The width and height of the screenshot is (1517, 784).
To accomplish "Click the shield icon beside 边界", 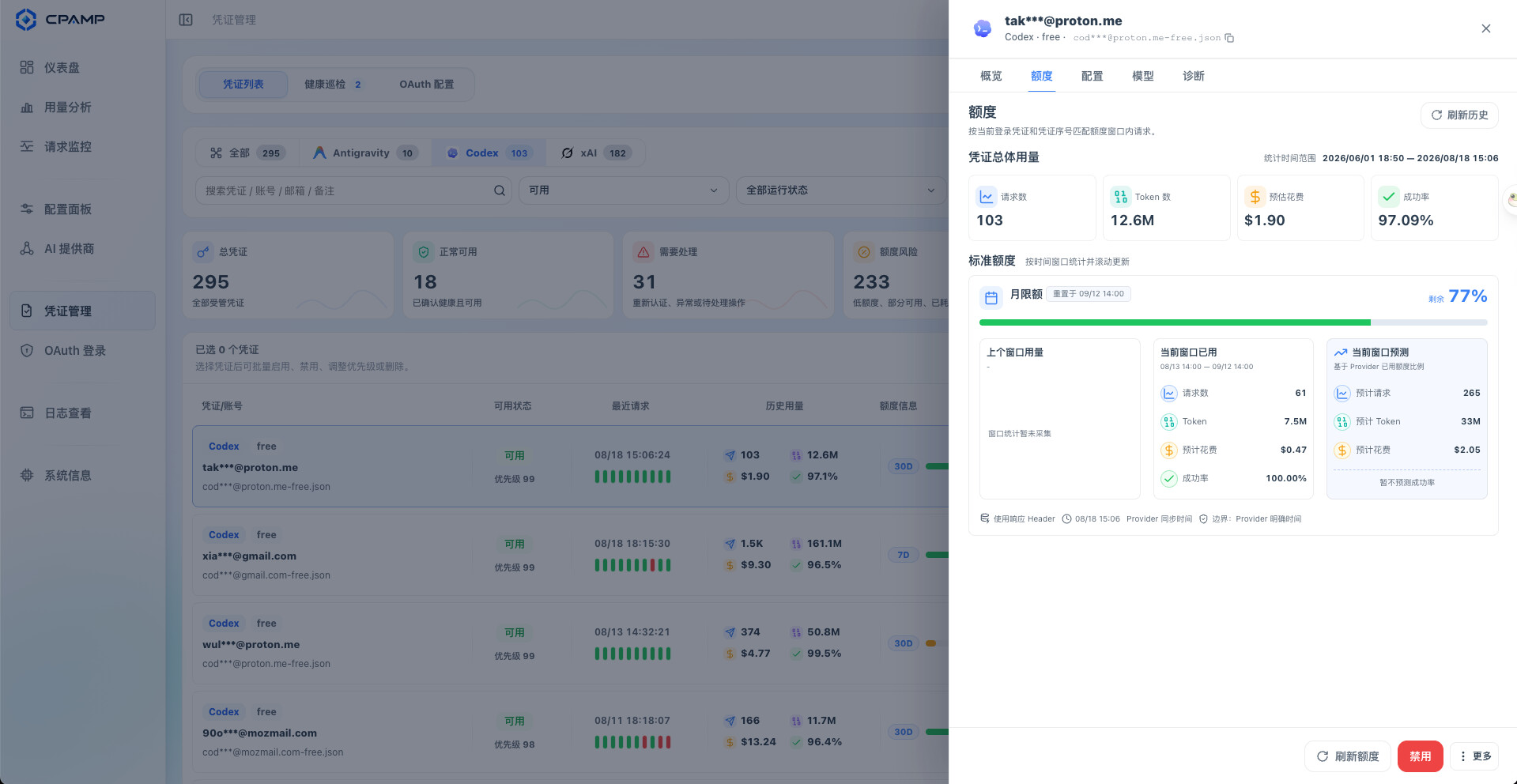I will pos(1203,519).
